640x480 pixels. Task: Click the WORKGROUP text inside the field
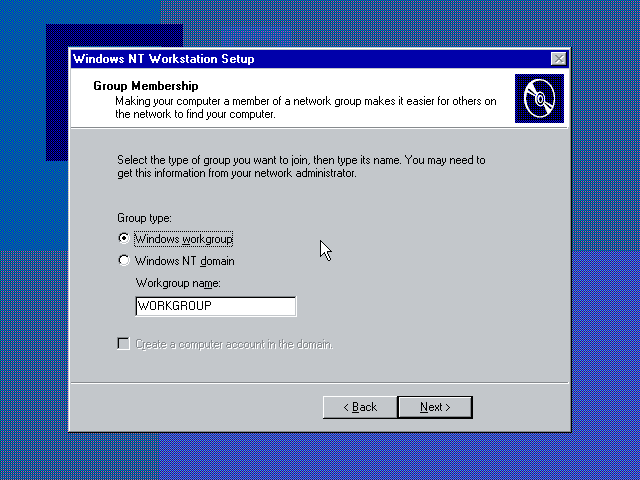coord(175,306)
